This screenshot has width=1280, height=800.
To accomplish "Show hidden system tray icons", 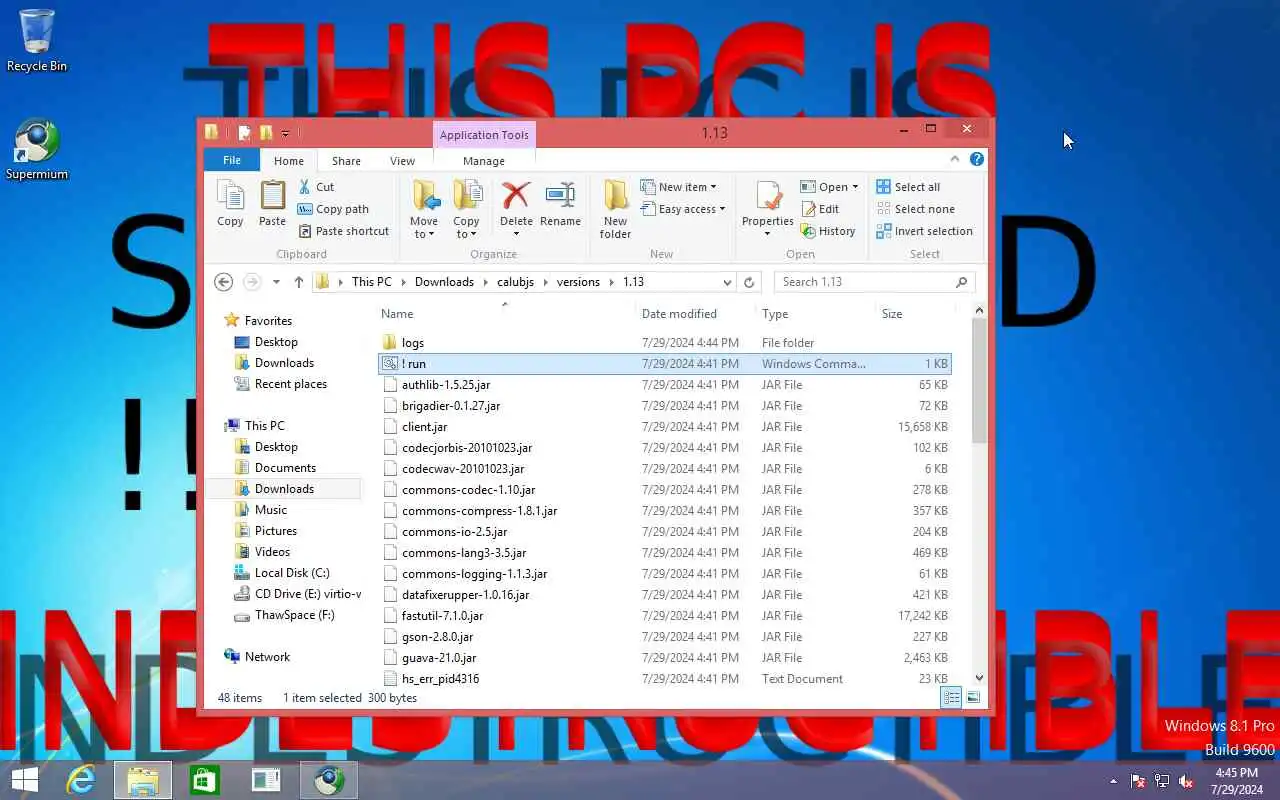I will coord(1113,781).
